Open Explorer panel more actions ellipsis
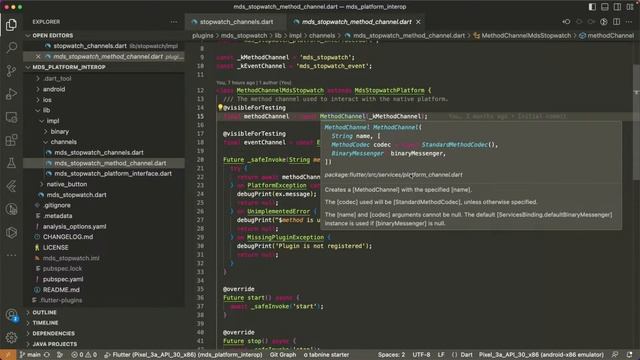The width and height of the screenshot is (640, 360). coord(174,22)
